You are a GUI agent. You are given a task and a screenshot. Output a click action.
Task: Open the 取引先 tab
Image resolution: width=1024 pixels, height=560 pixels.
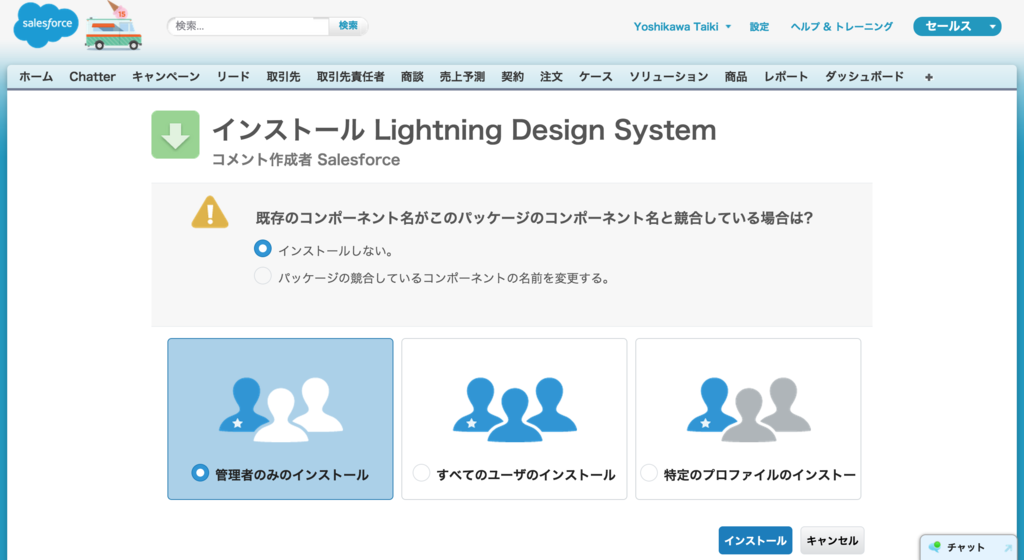283,77
